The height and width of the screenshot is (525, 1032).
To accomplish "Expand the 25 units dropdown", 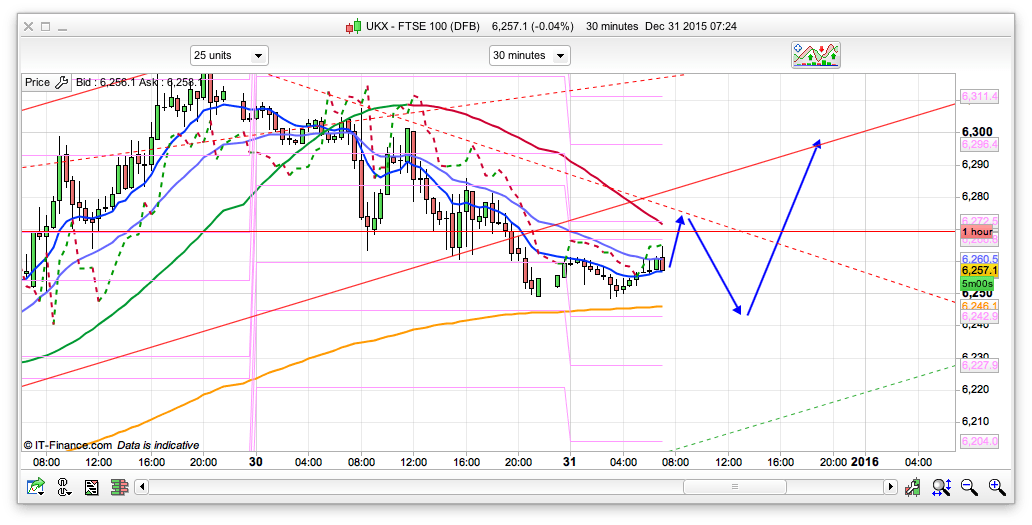I will (229, 55).
